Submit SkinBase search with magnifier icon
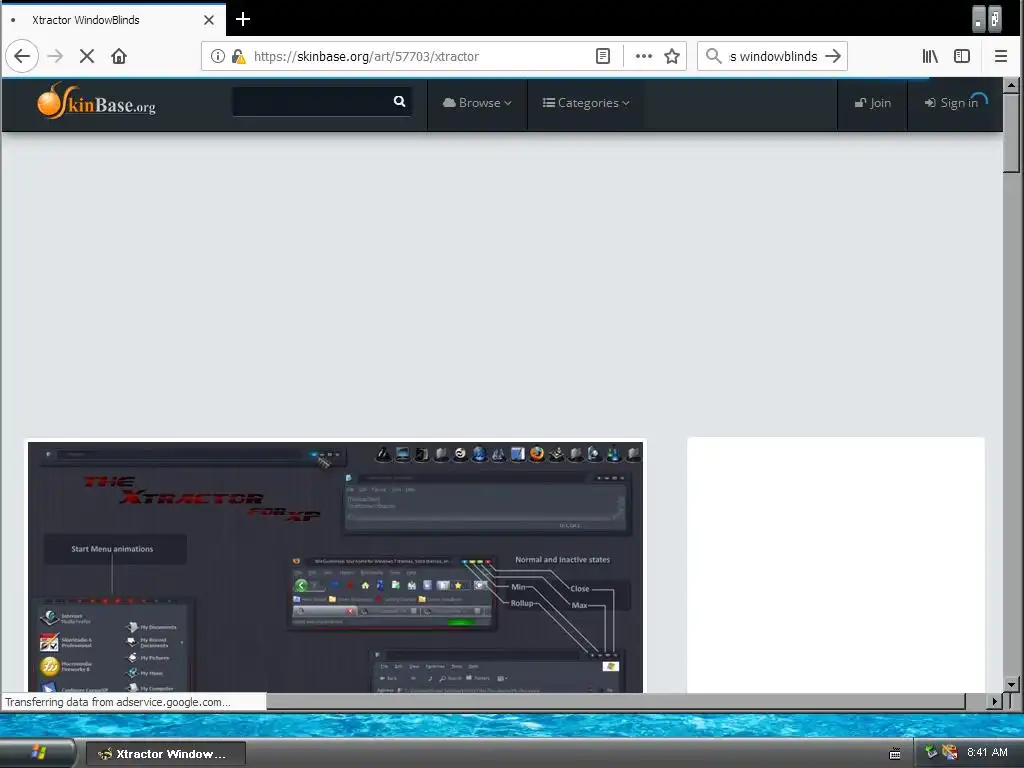The height and width of the screenshot is (768, 1024). [400, 101]
